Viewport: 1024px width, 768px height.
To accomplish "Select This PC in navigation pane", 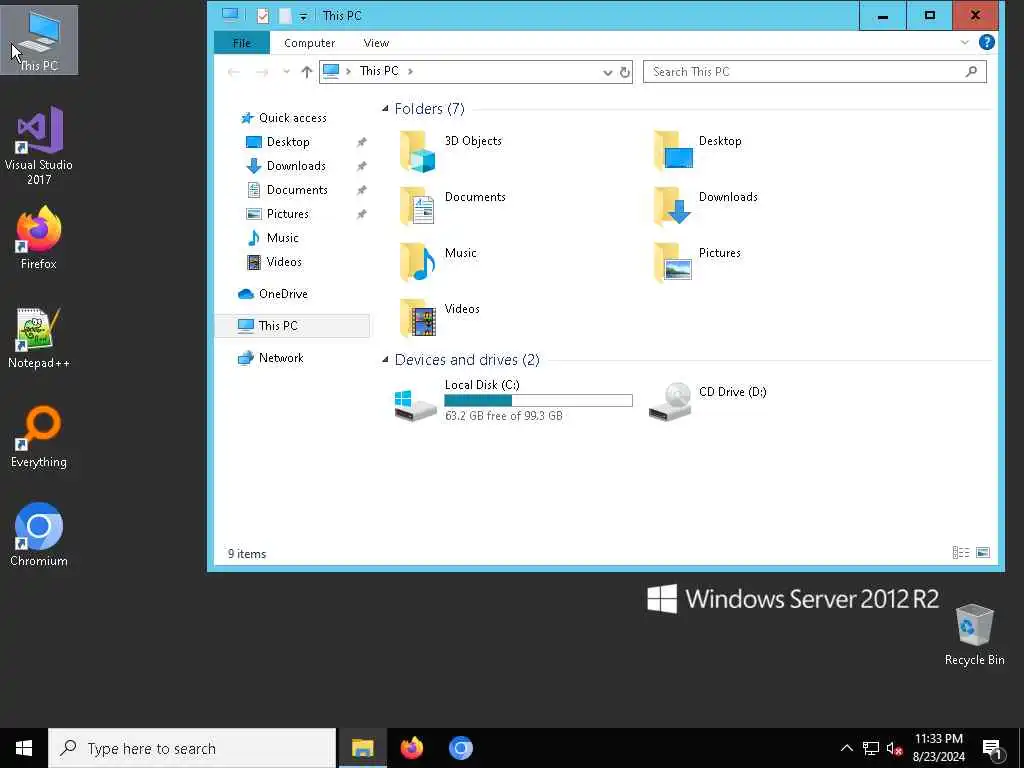I will tap(292, 325).
